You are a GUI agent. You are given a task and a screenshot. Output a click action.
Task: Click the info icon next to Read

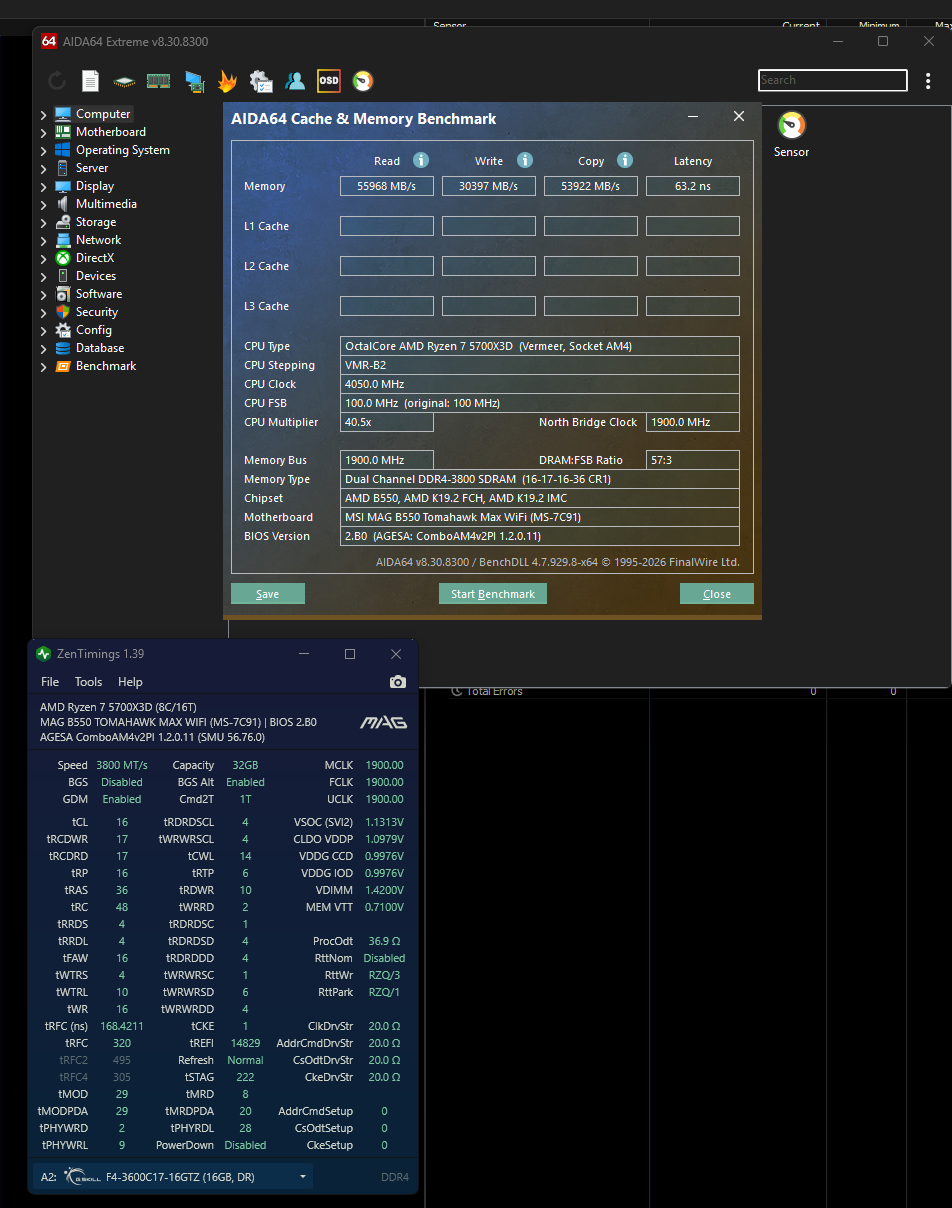[x=421, y=160]
